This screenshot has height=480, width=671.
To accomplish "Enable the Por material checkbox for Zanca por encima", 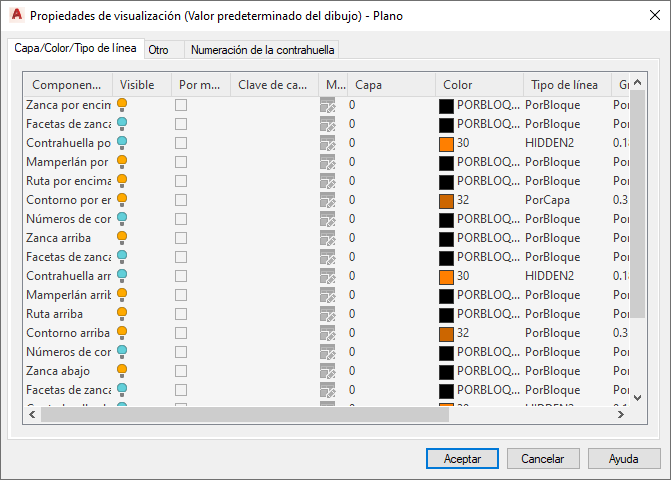I will coord(181,105).
